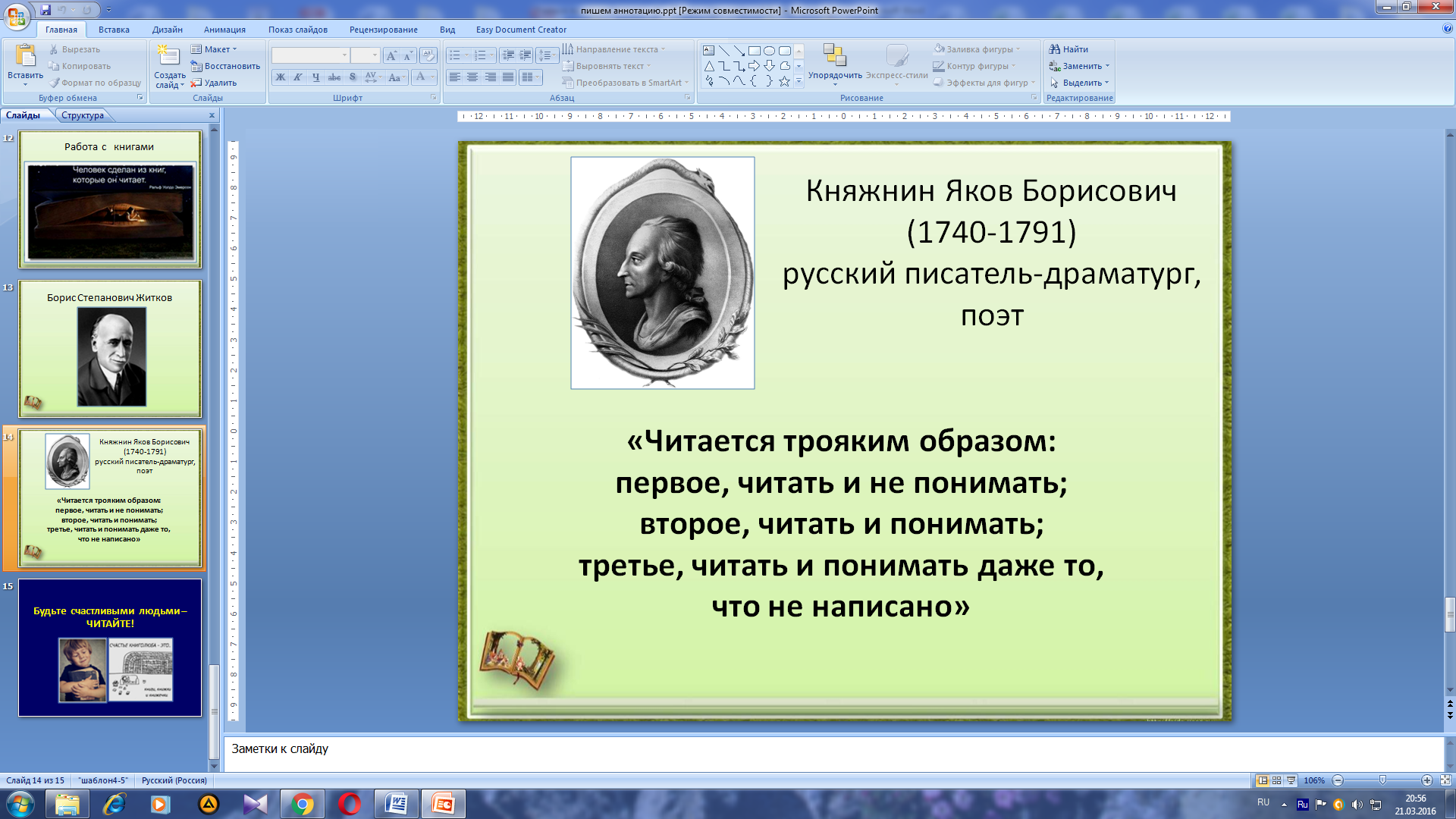
Task: Expand the shapes gallery More button
Action: pos(799,81)
